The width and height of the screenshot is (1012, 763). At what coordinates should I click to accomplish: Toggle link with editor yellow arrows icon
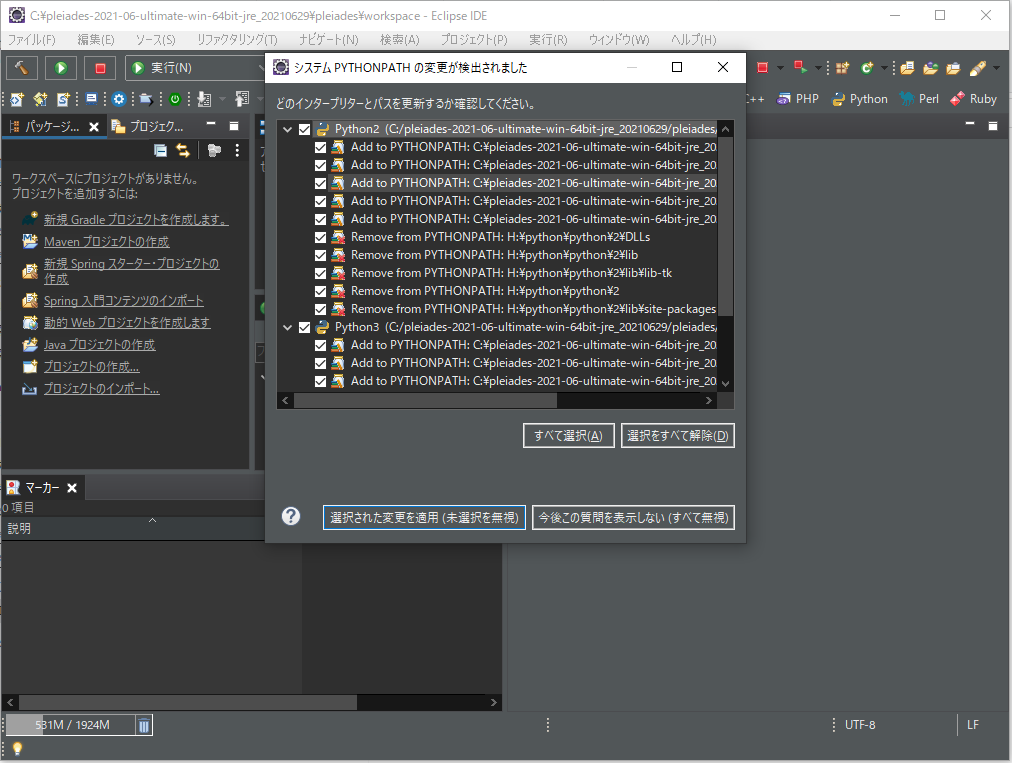183,150
